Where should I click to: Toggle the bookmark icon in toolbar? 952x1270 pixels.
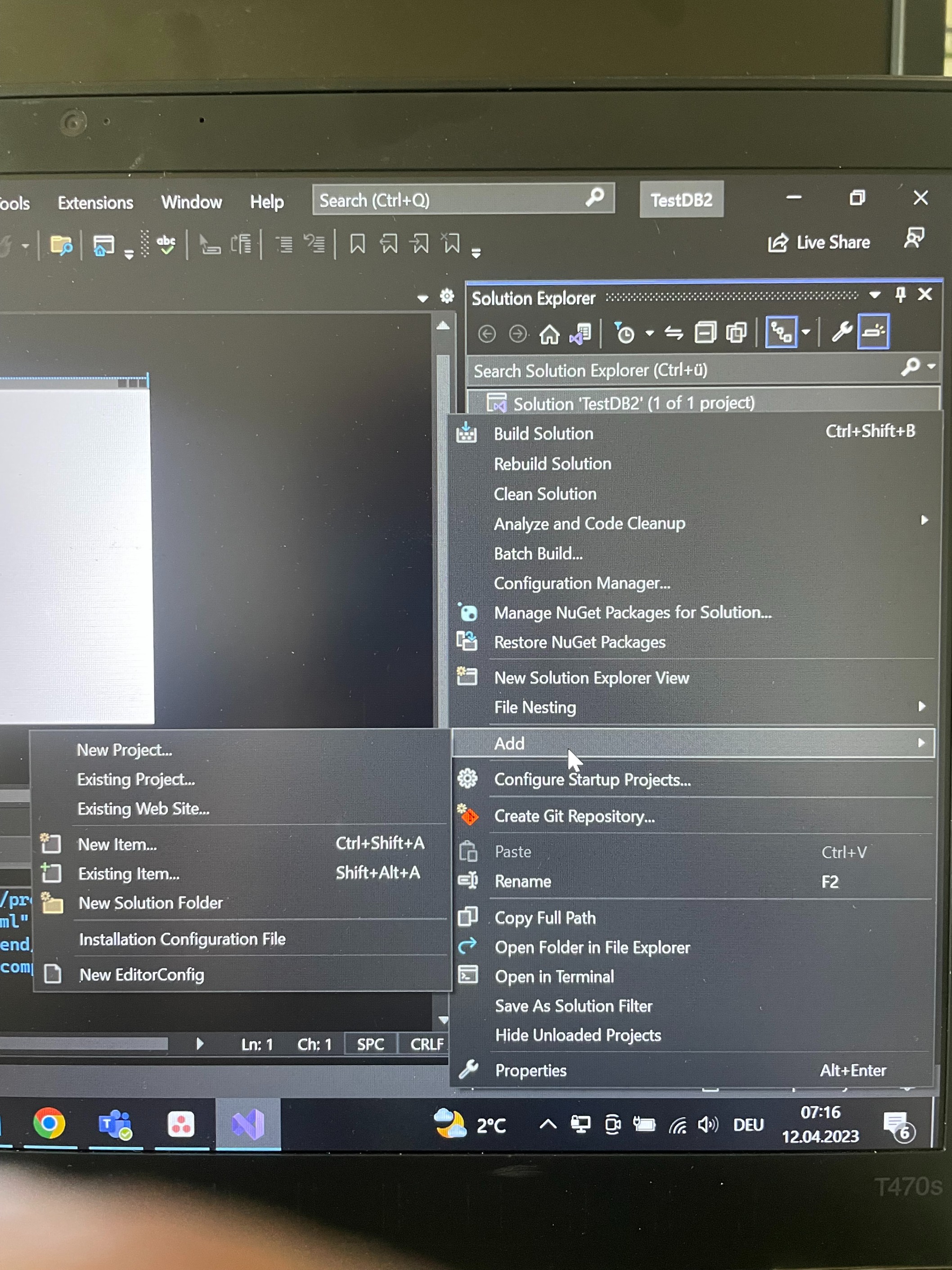click(358, 244)
